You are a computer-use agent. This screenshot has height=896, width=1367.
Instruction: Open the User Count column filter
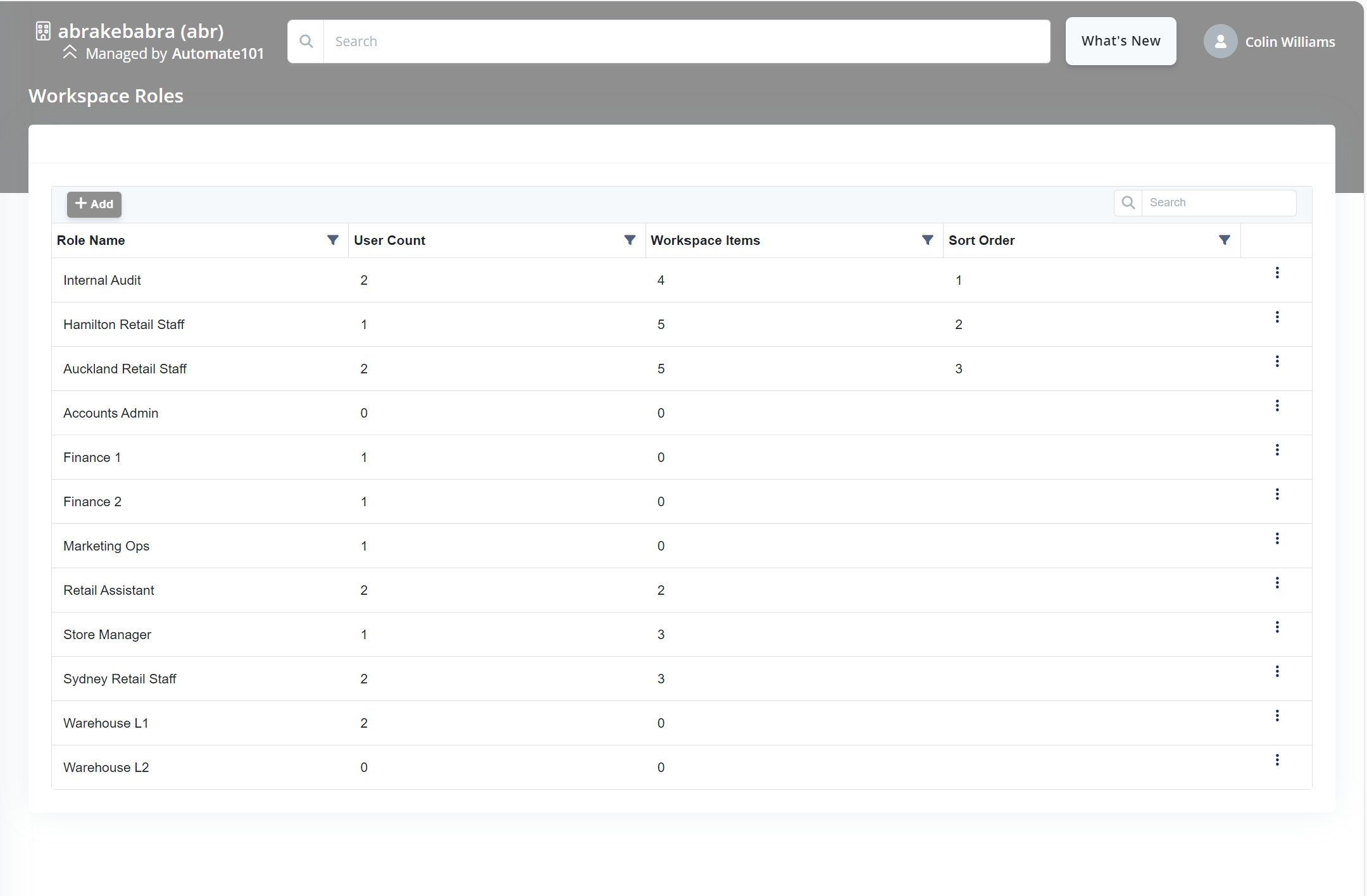click(x=630, y=240)
